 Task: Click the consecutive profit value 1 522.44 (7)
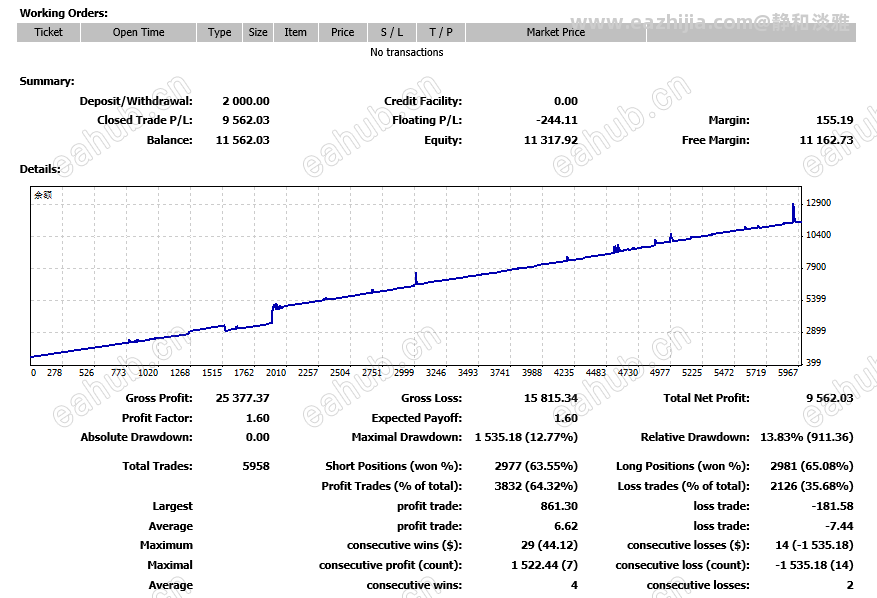pos(545,566)
